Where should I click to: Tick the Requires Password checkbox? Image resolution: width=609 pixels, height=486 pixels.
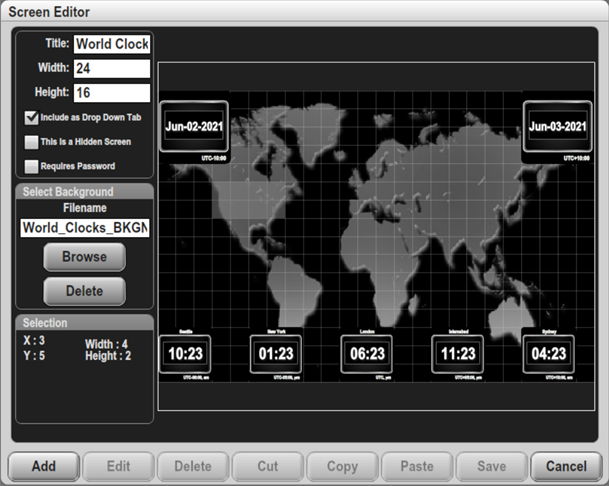(33, 166)
